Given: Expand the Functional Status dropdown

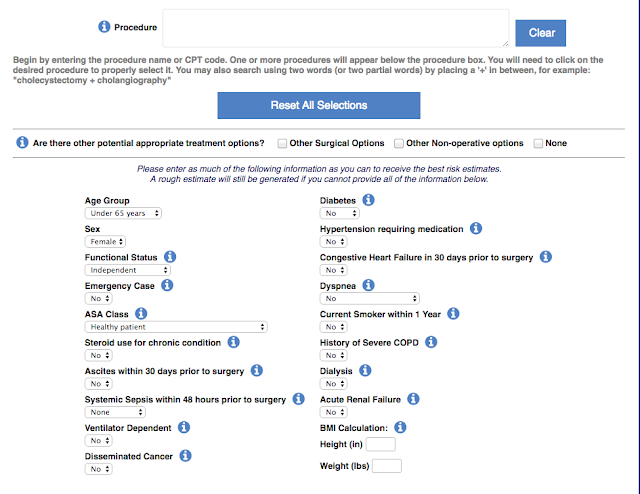Looking at the screenshot, I should pos(127,270).
